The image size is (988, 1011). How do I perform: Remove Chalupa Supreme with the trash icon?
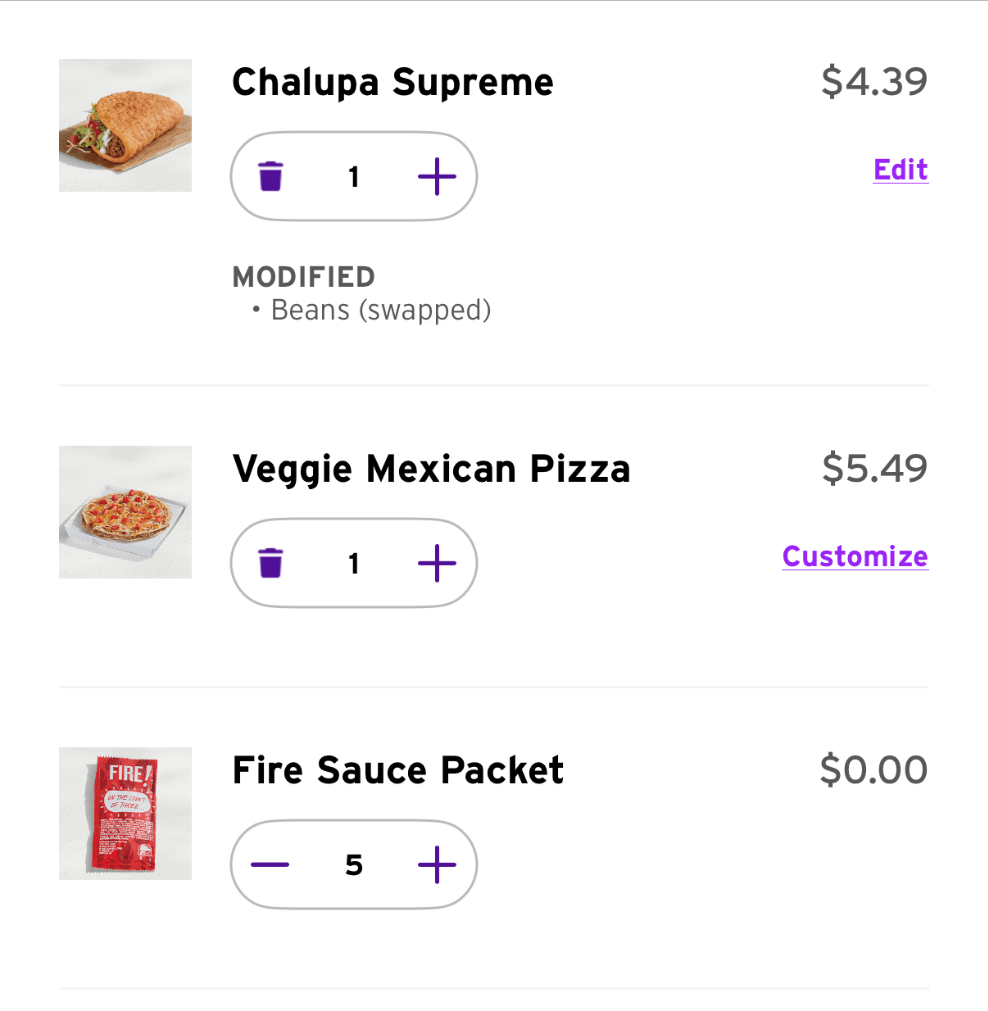point(271,178)
